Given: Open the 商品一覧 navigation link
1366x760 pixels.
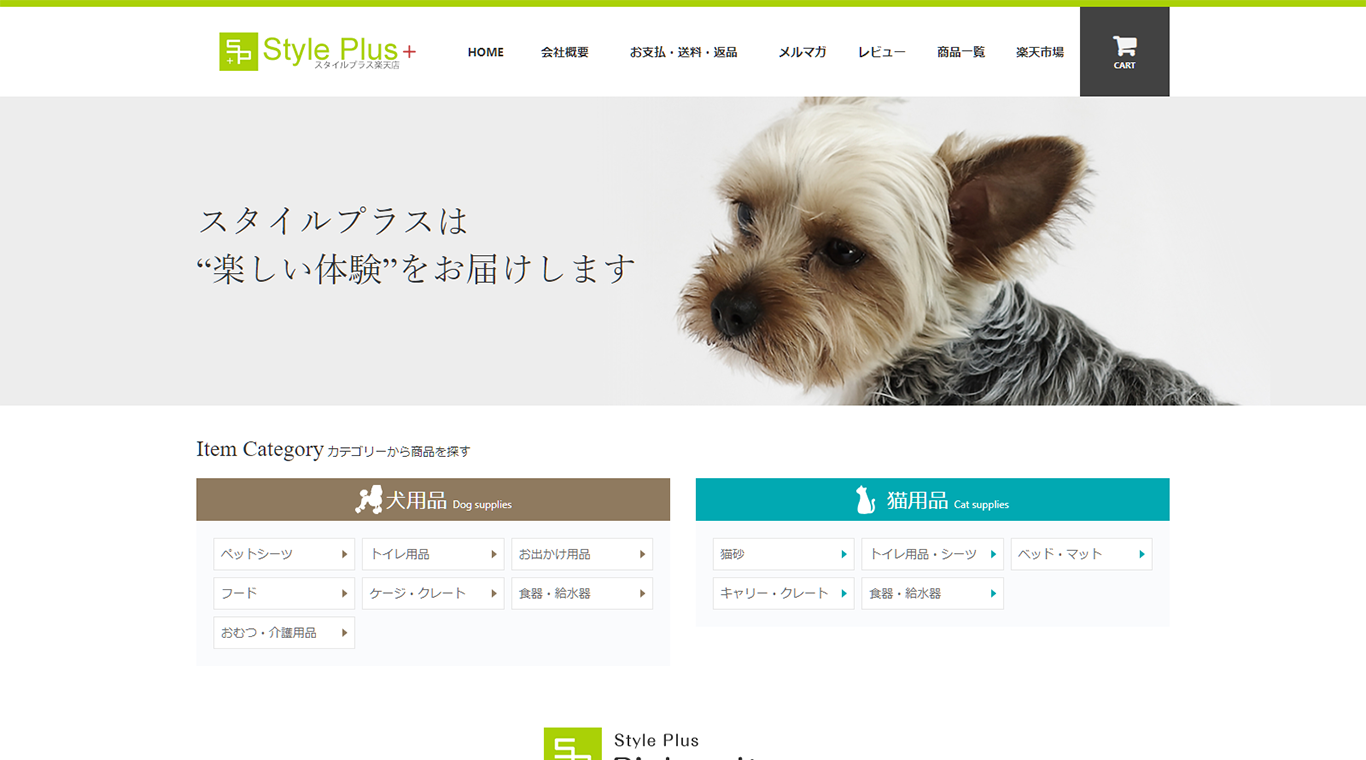Looking at the screenshot, I should (x=961, y=52).
